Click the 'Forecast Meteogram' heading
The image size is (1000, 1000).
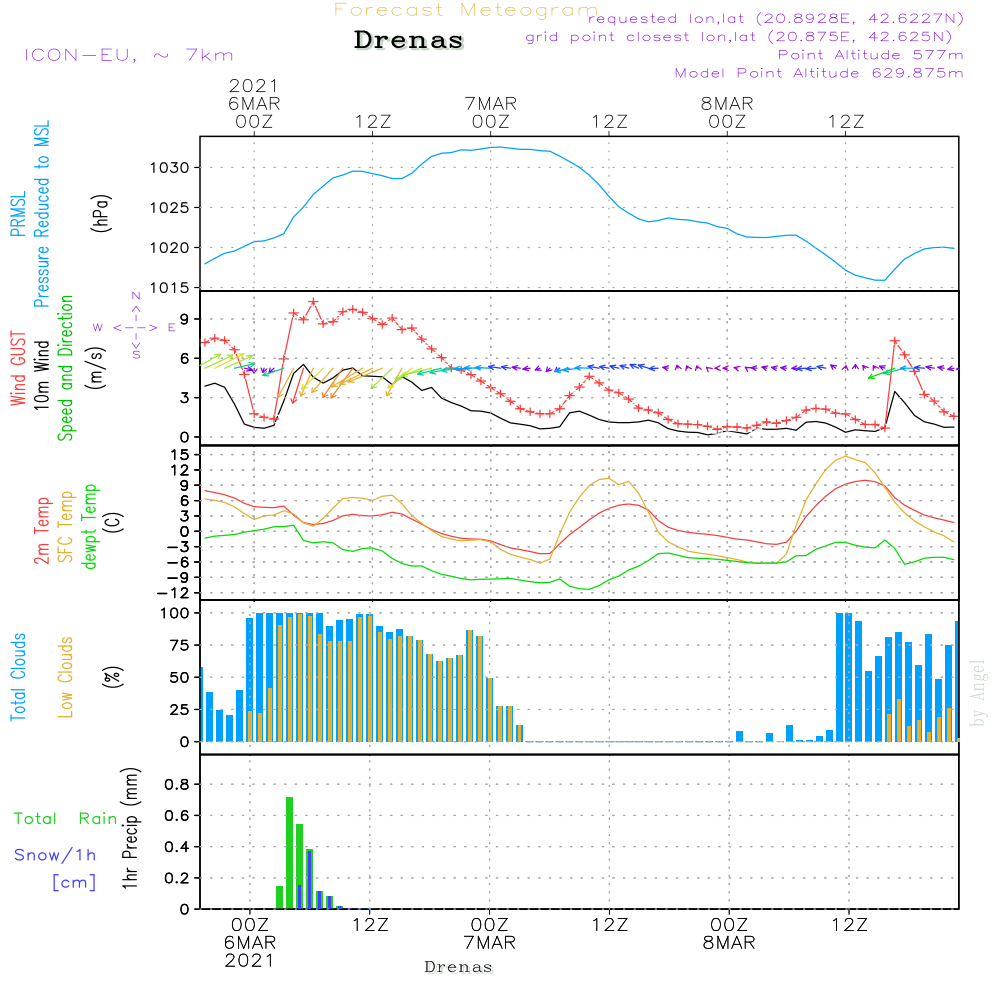[x=466, y=10]
